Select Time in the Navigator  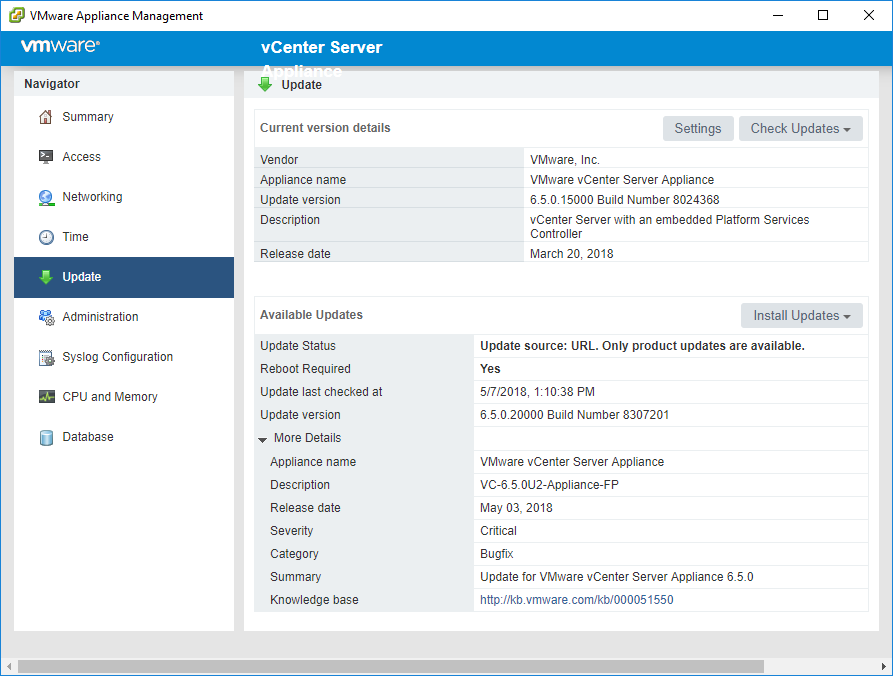click(124, 237)
